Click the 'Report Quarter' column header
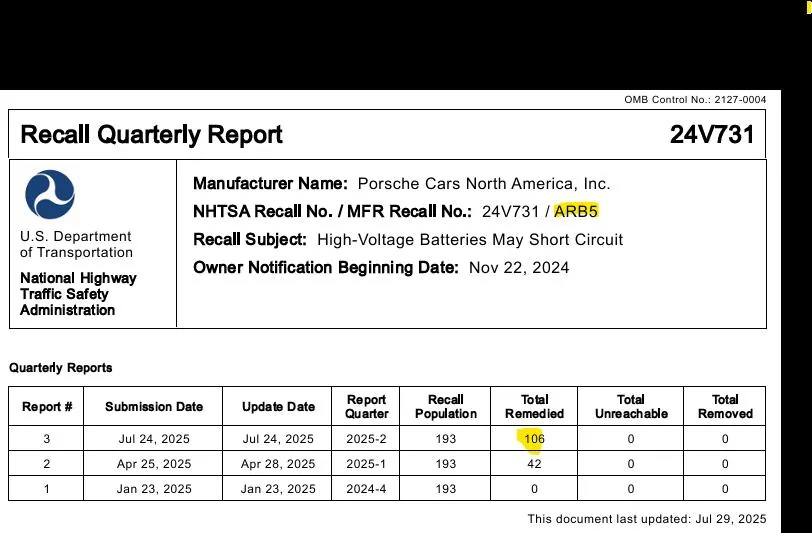This screenshot has height=533, width=812. 367,407
